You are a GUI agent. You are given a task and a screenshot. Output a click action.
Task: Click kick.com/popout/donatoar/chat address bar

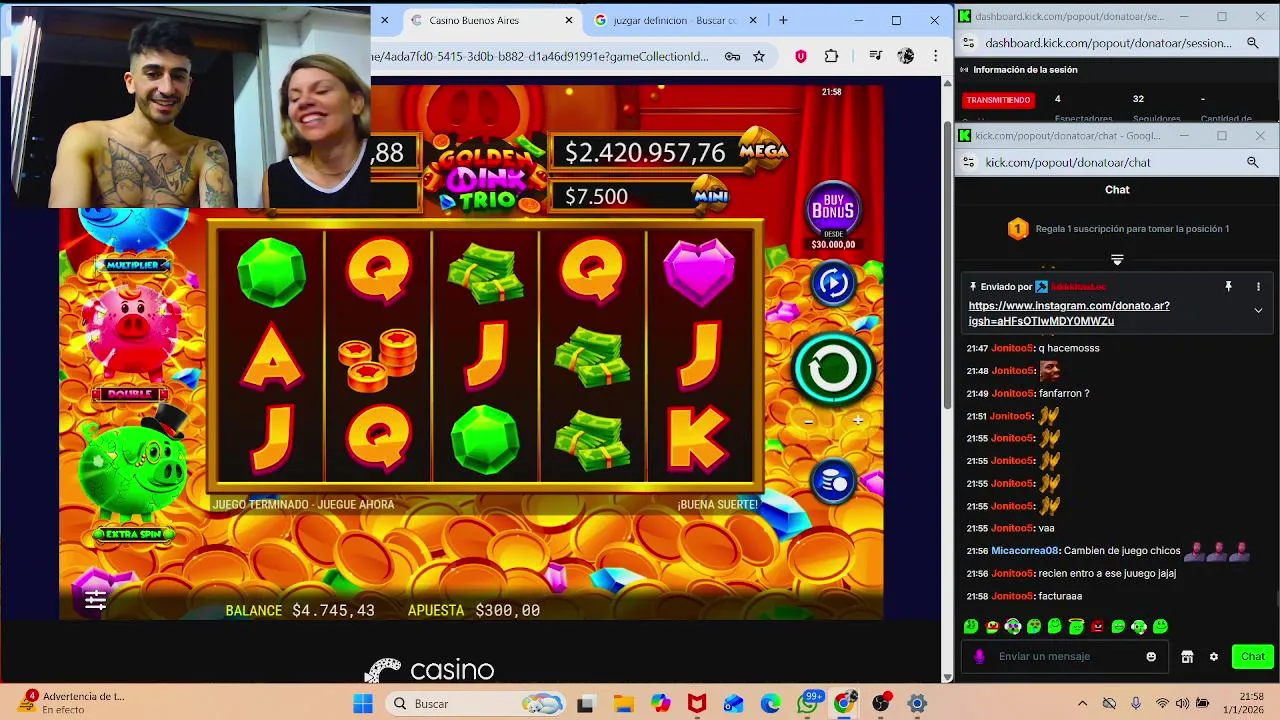(1068, 162)
